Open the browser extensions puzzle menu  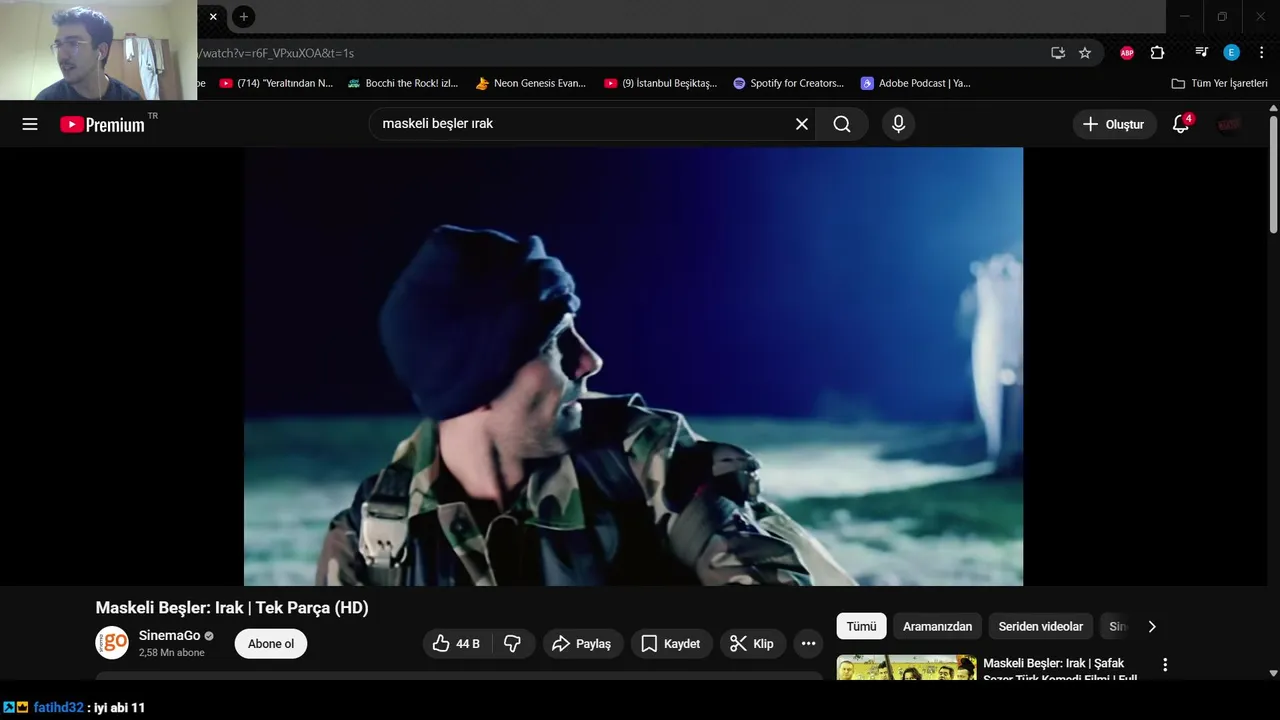[x=1157, y=53]
